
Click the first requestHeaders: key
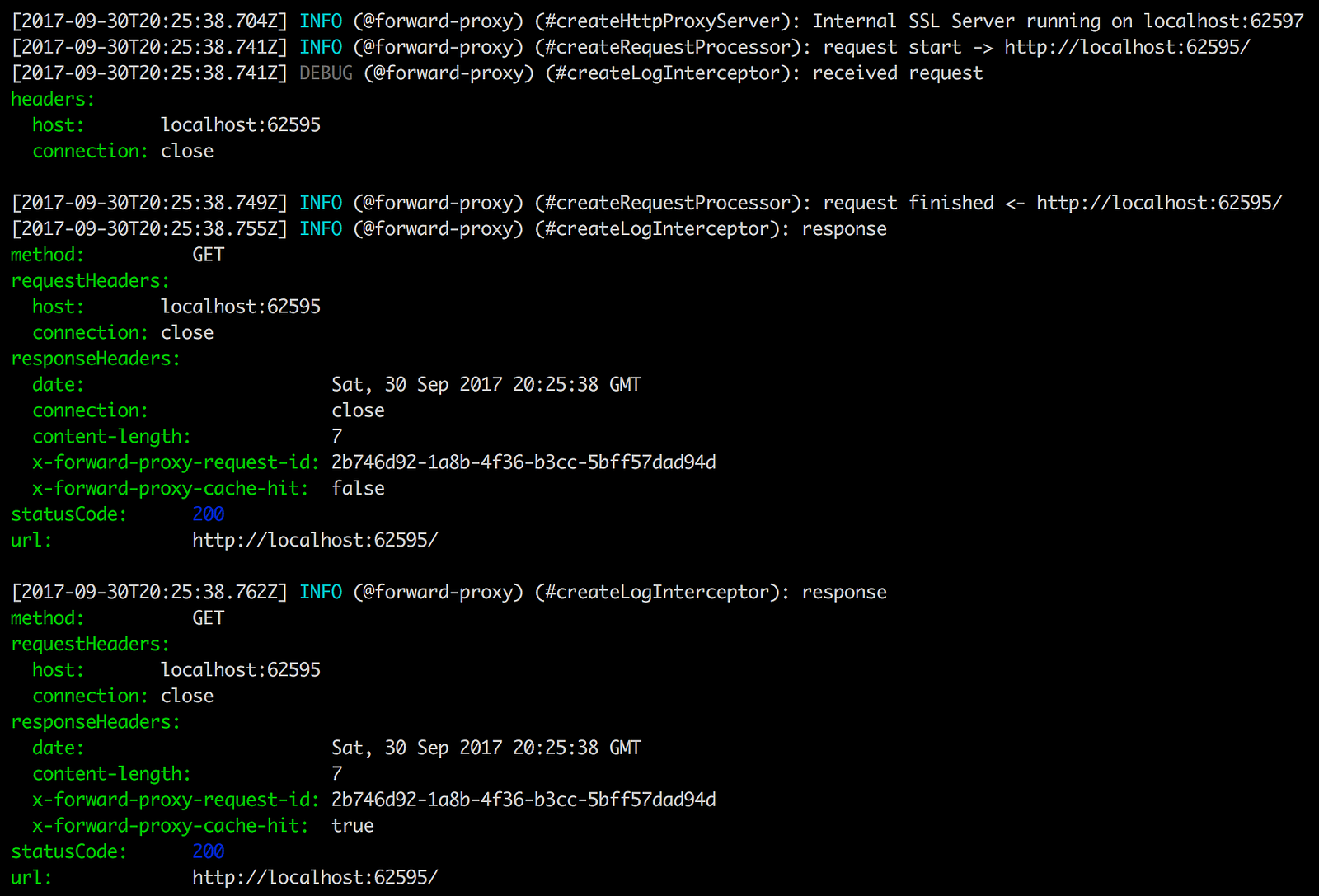(90, 280)
